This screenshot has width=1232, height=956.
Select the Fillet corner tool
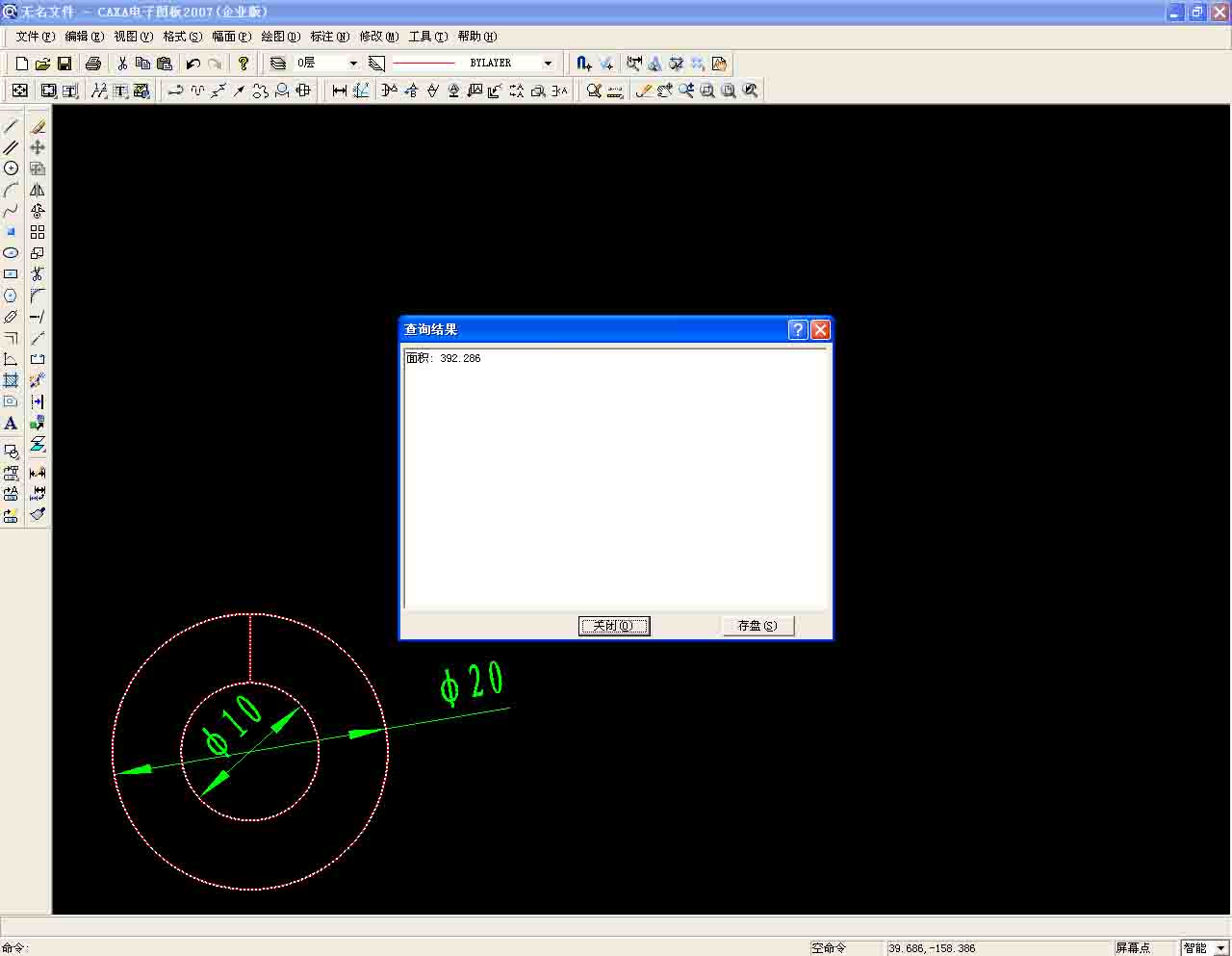(x=38, y=296)
